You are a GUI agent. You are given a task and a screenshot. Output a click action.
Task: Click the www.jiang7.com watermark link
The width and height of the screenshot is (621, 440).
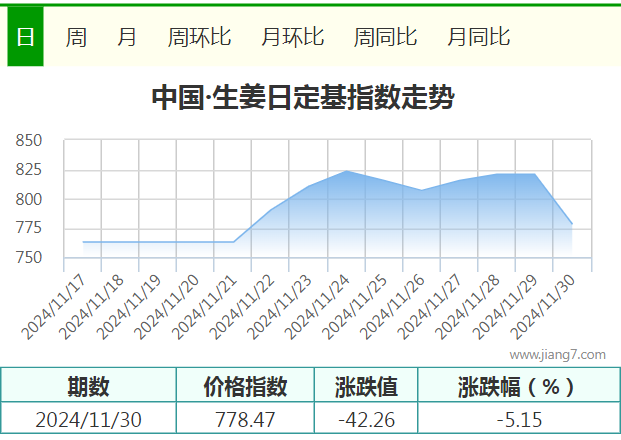558,354
